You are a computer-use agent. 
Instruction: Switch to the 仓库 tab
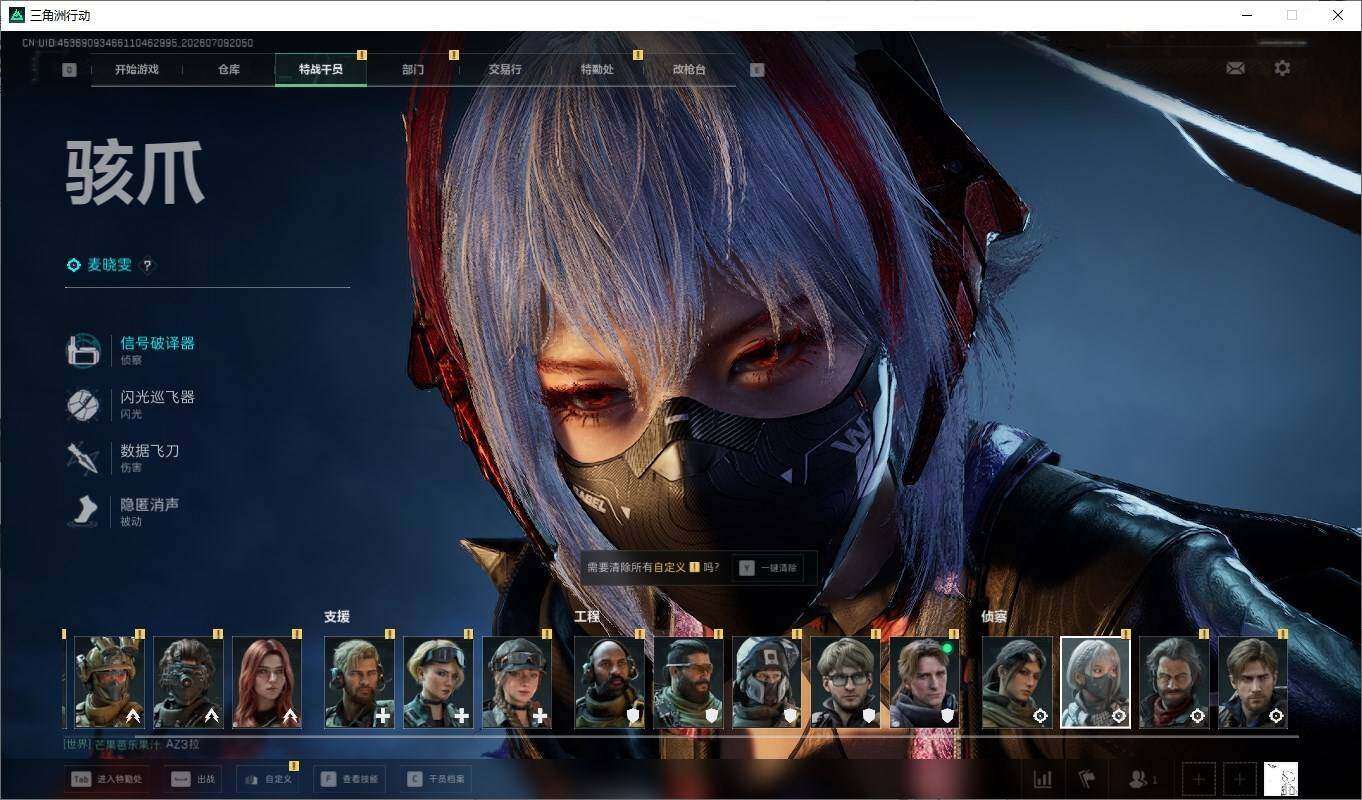point(229,70)
